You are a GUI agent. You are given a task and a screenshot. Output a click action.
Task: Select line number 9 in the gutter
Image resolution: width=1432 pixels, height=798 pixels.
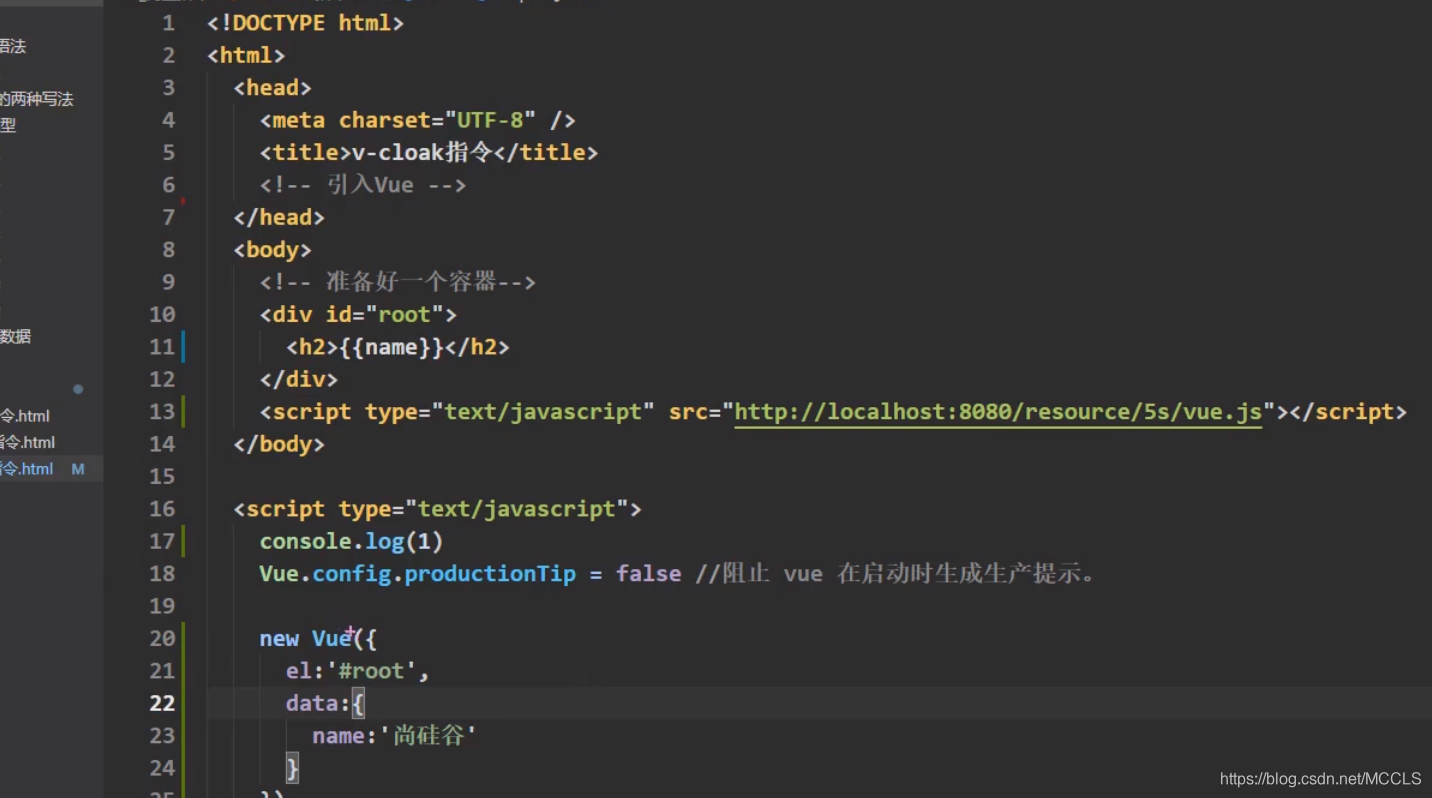(168, 282)
